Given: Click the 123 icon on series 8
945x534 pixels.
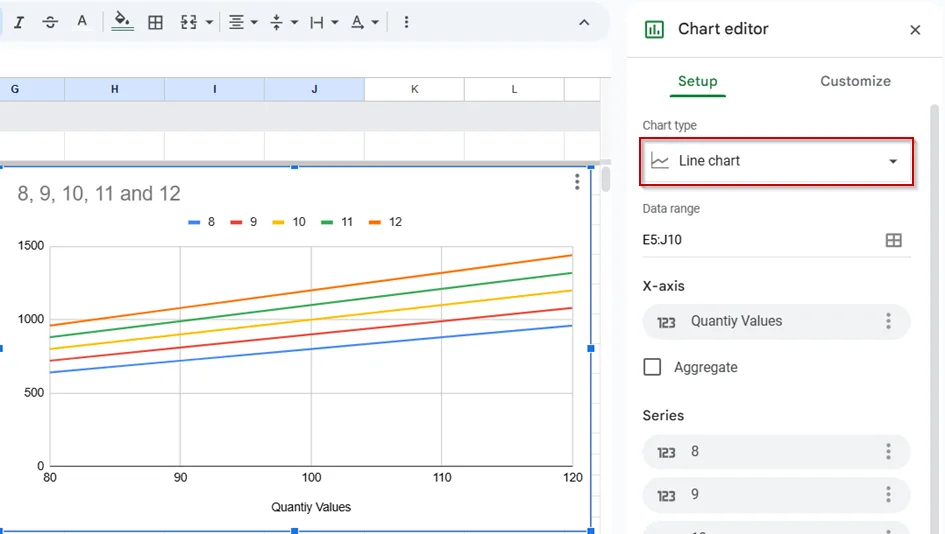Looking at the screenshot, I should (x=666, y=453).
